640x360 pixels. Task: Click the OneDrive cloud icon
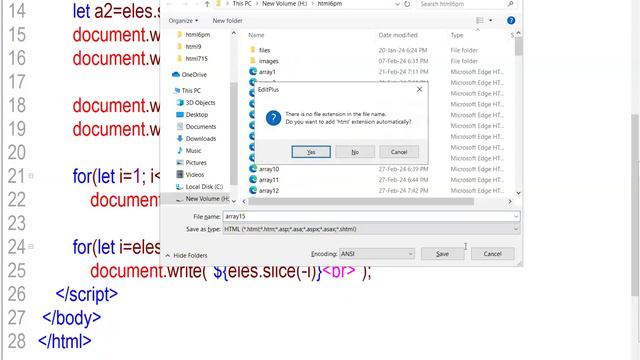pyautogui.click(x=176, y=74)
